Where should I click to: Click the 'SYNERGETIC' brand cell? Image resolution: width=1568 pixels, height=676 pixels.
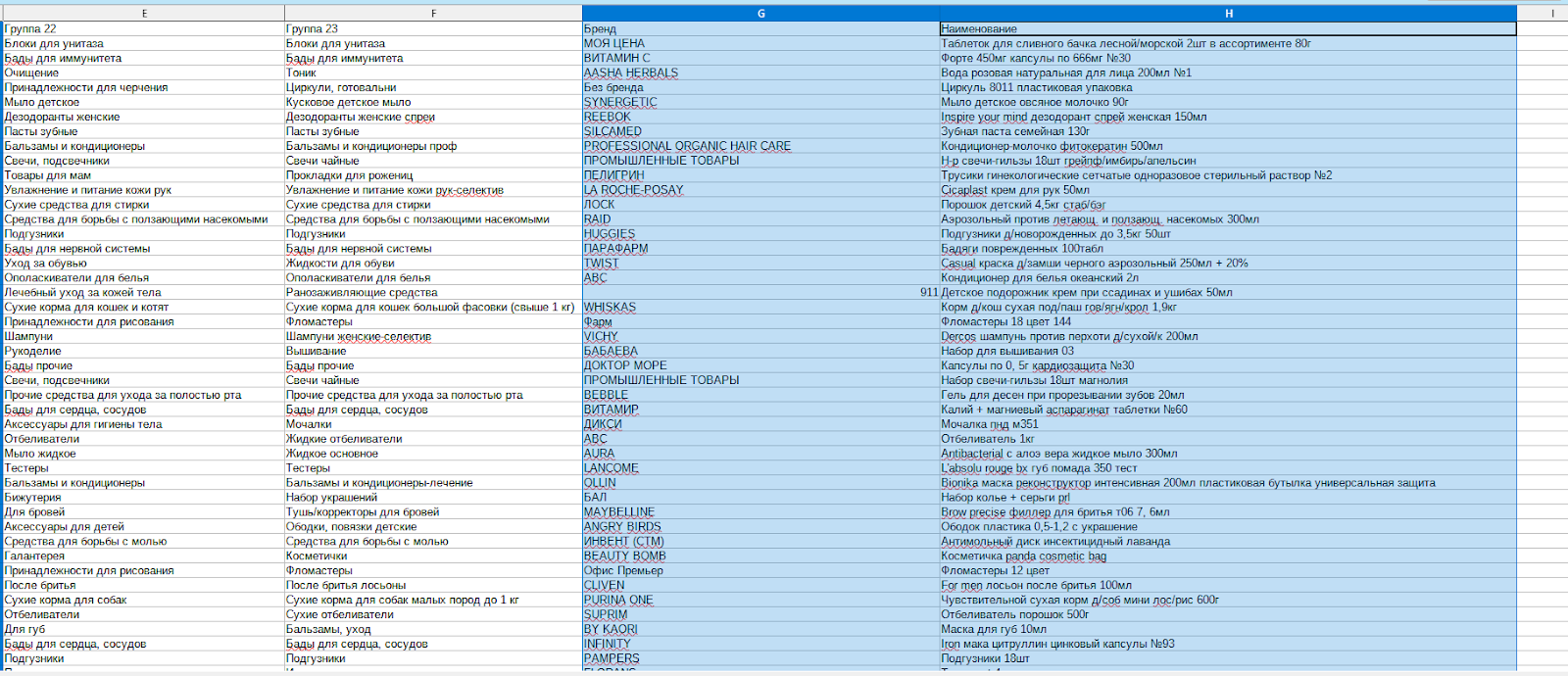tap(761, 102)
